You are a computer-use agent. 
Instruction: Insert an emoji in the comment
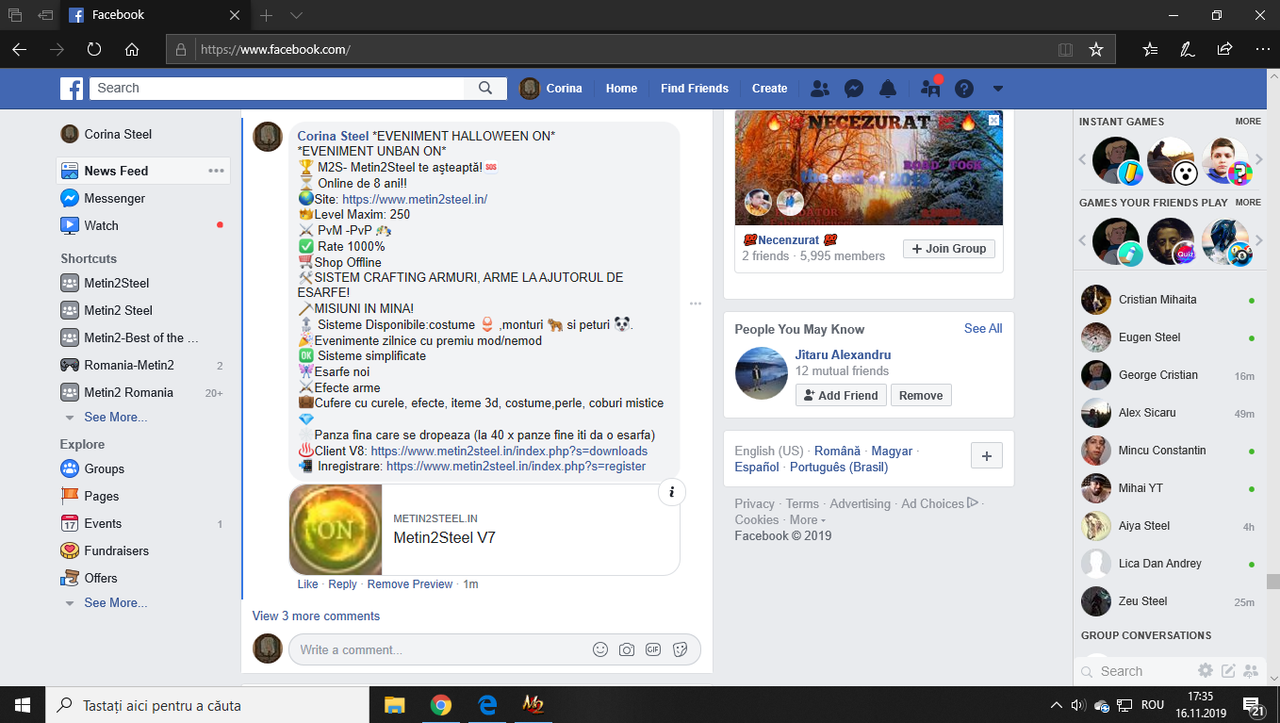point(600,650)
